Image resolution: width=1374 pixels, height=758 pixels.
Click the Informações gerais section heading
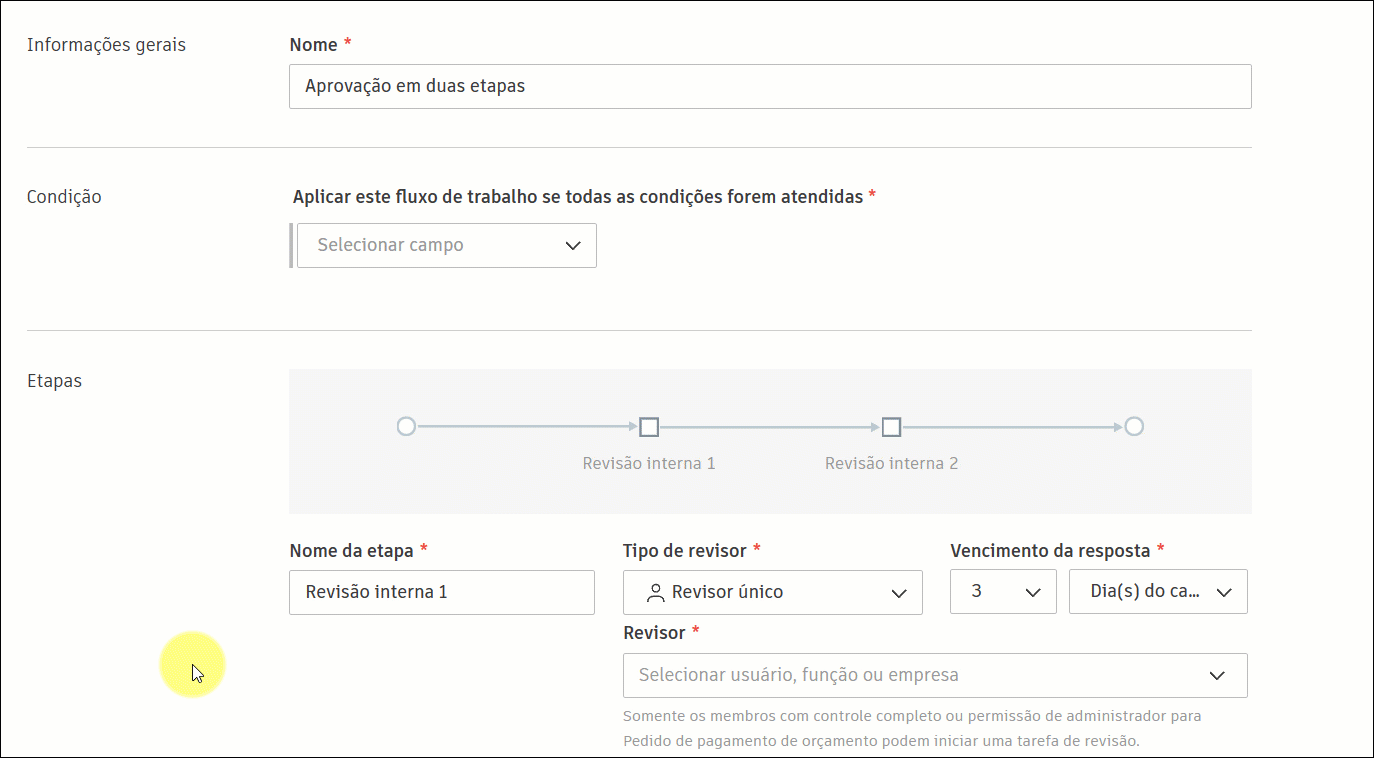106,44
